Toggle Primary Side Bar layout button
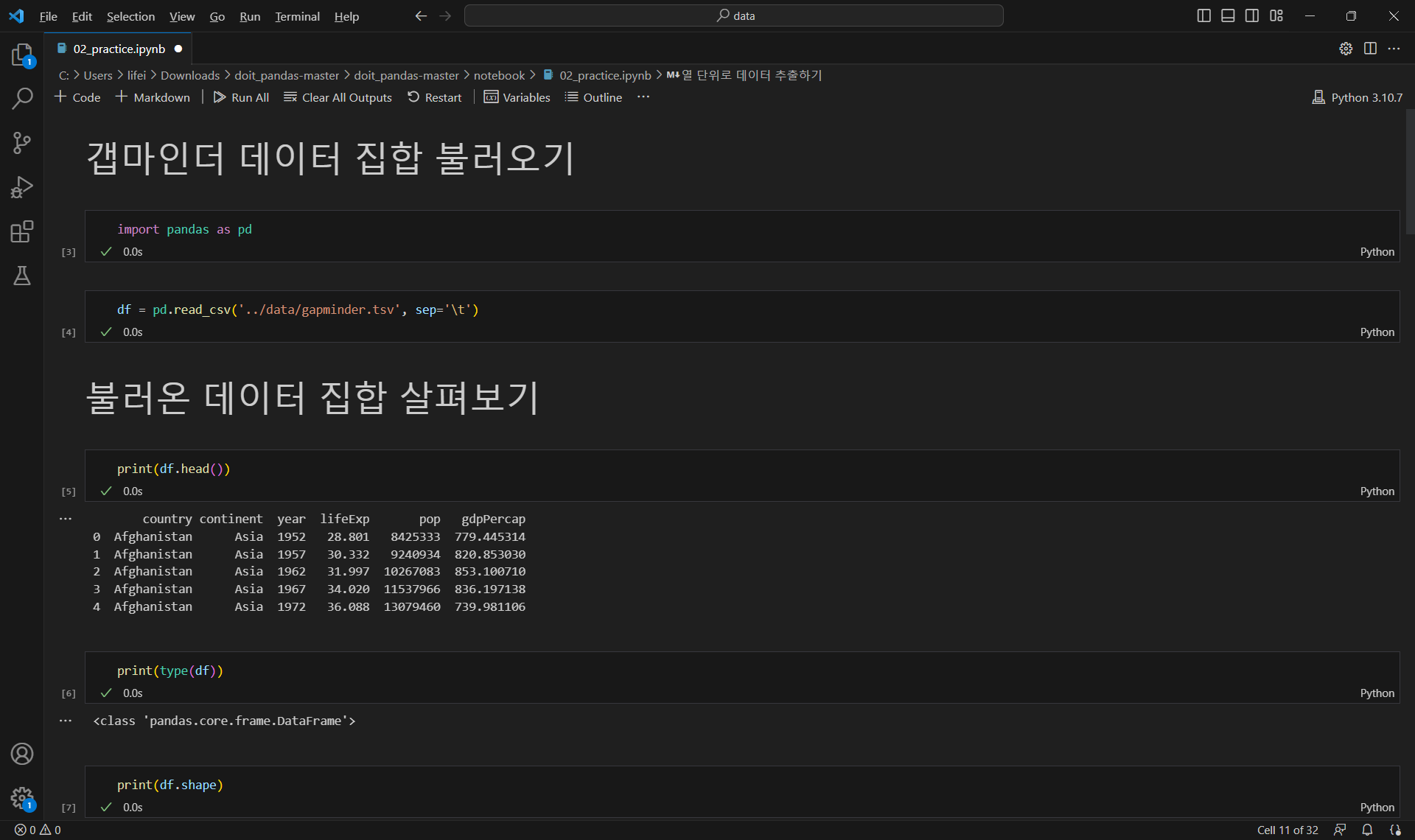1415x840 pixels. click(x=1203, y=15)
